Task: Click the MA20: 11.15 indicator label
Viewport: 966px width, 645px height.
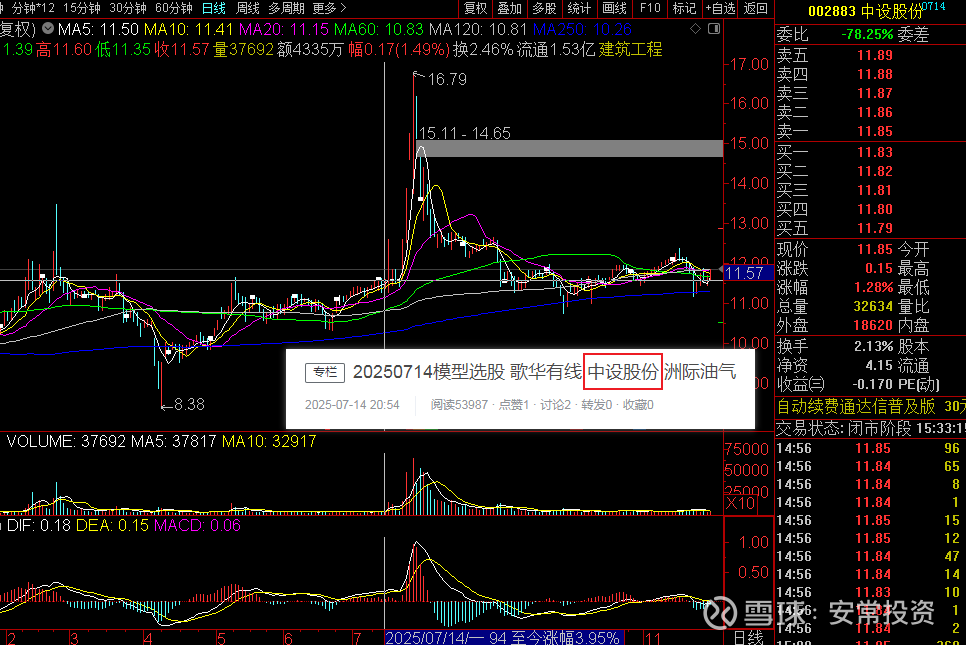Action: click(284, 29)
